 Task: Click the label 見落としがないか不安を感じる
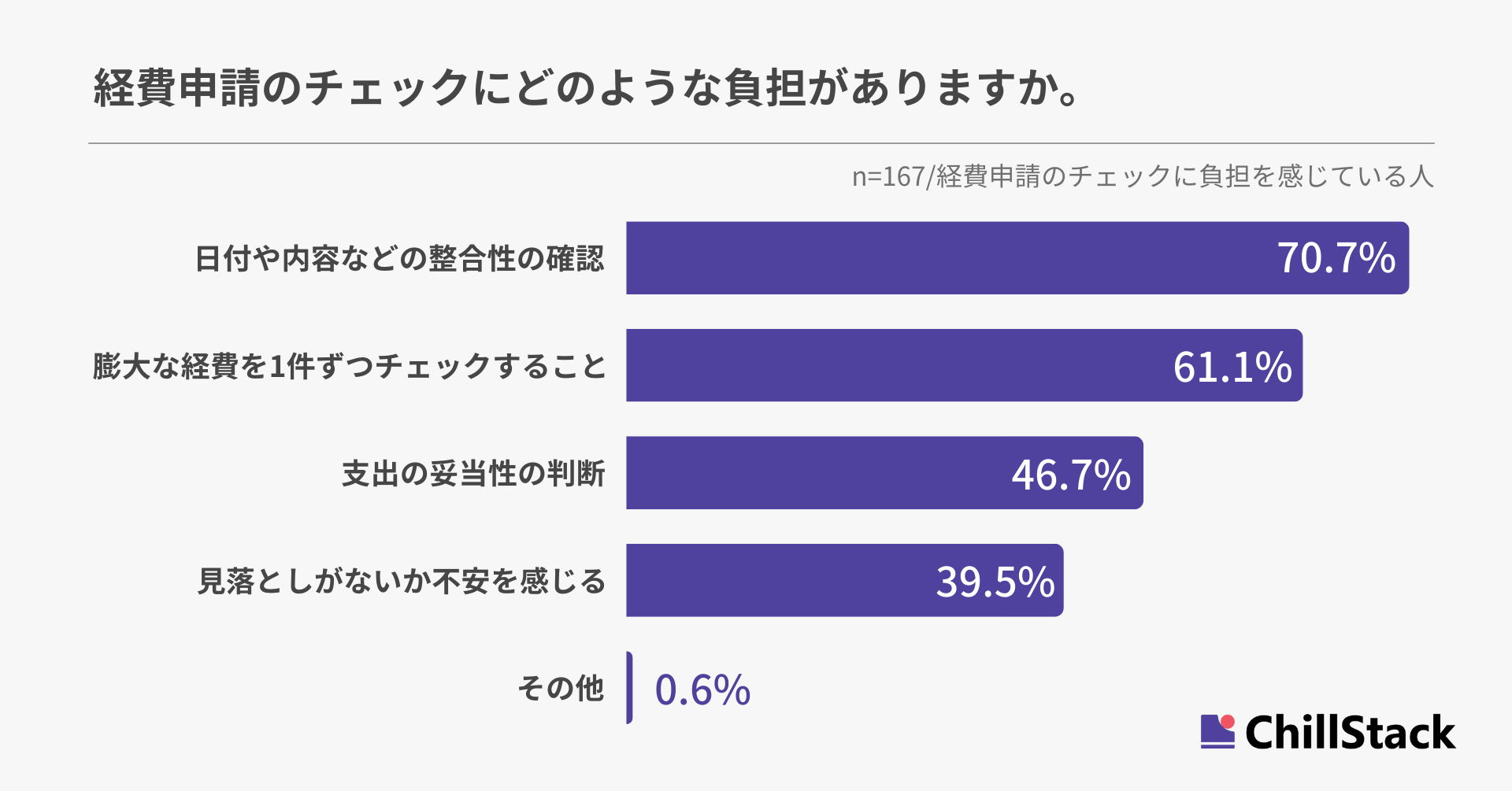click(402, 581)
